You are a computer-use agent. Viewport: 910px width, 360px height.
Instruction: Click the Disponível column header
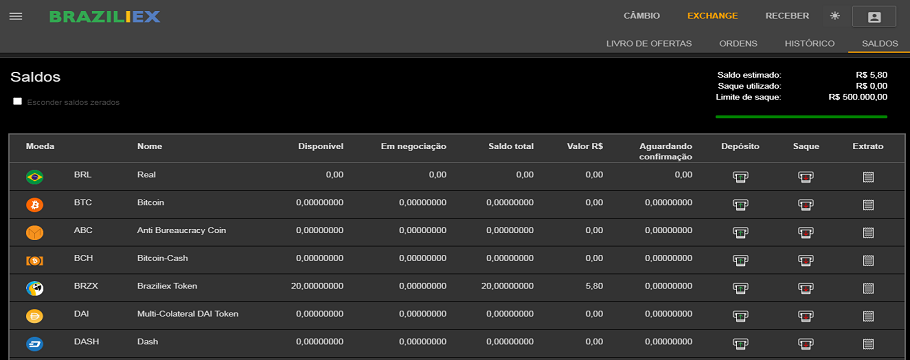320,146
